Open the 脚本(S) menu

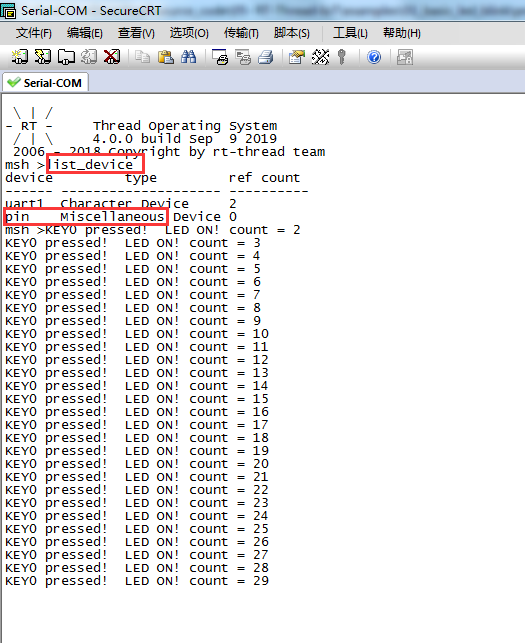click(x=292, y=33)
